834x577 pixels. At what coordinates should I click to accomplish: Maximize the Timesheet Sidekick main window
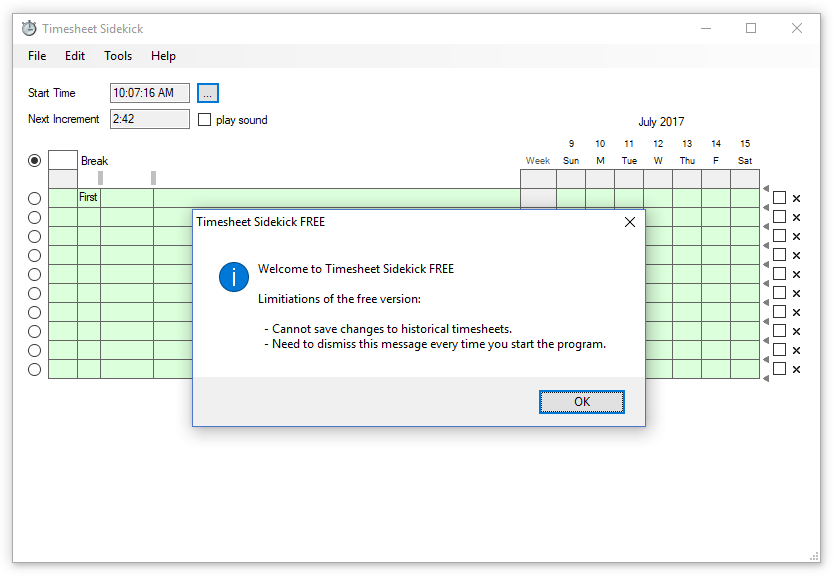[751, 28]
